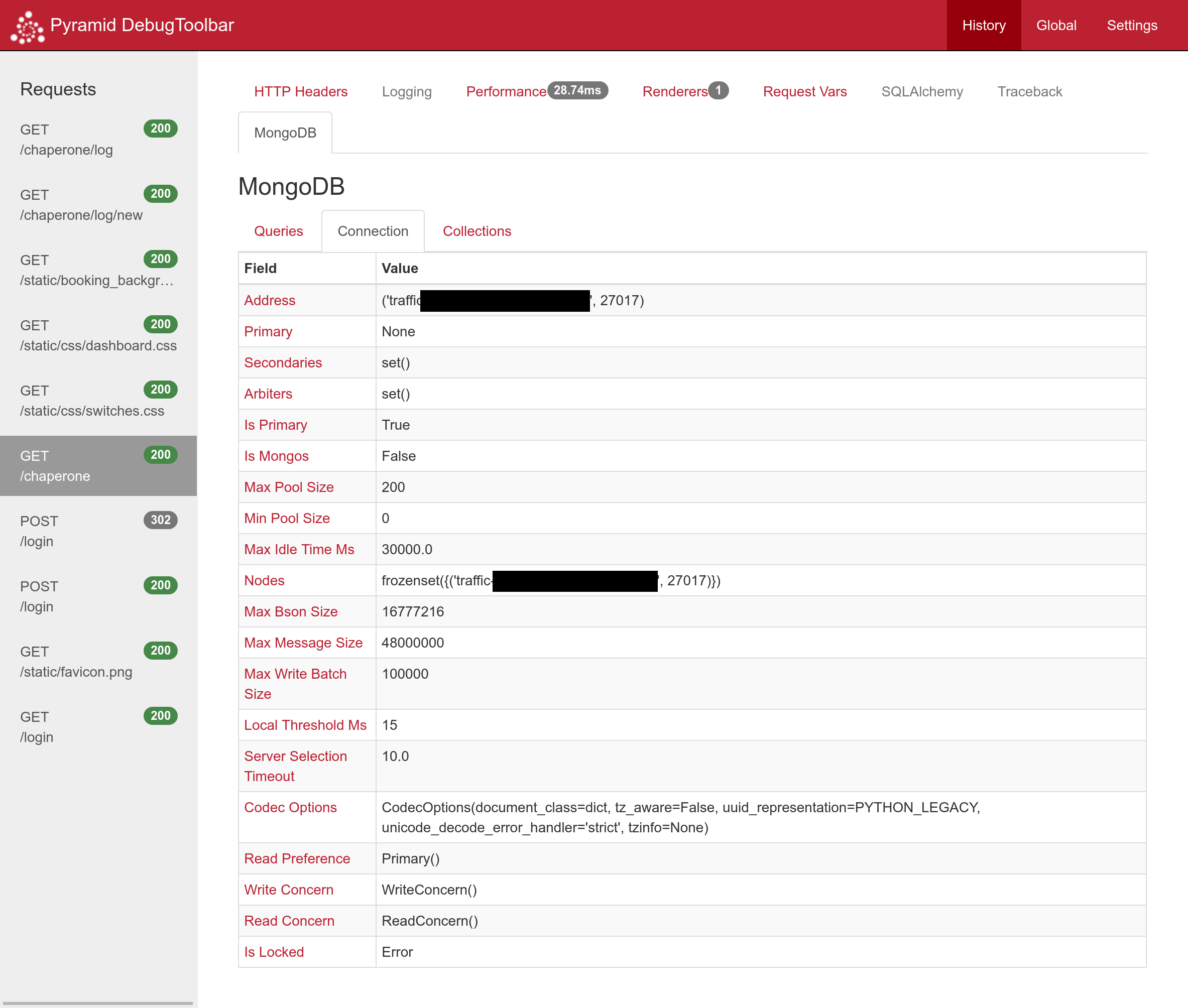
Task: Open POST /login request with 302 badge
Action: click(98, 531)
